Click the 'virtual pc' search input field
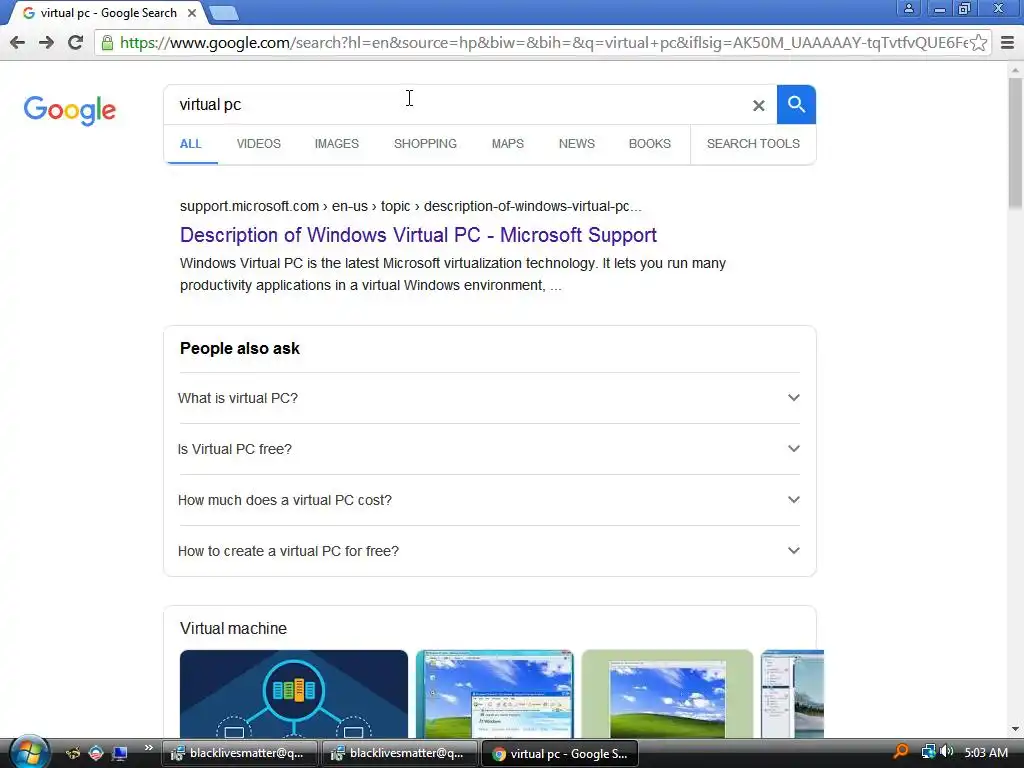The width and height of the screenshot is (1024, 768). [x=457, y=104]
